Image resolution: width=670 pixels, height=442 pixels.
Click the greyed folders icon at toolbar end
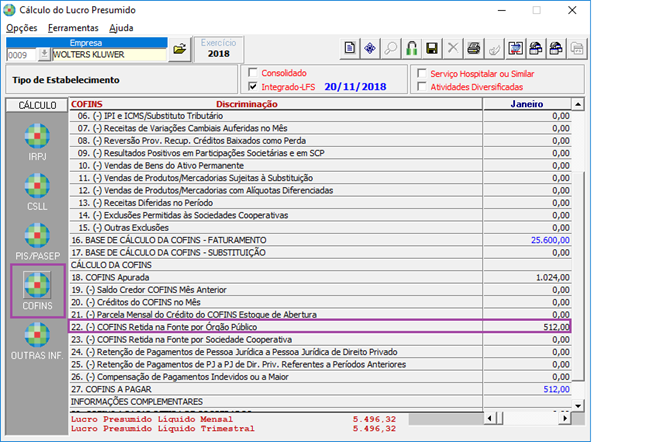577,48
